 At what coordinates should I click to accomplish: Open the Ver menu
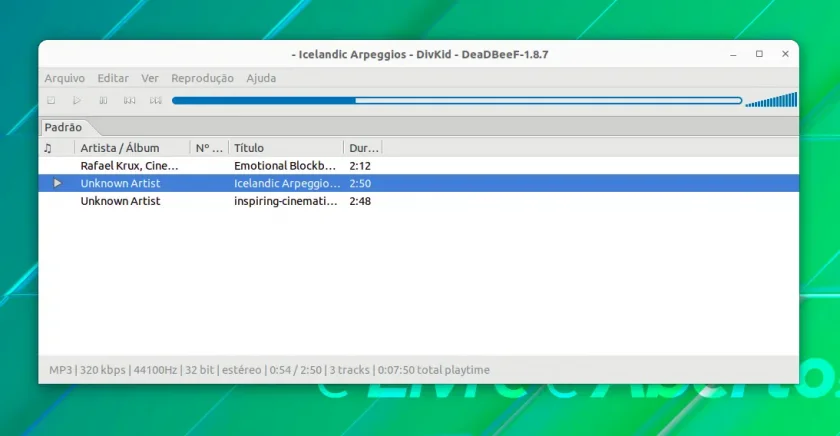(150, 78)
